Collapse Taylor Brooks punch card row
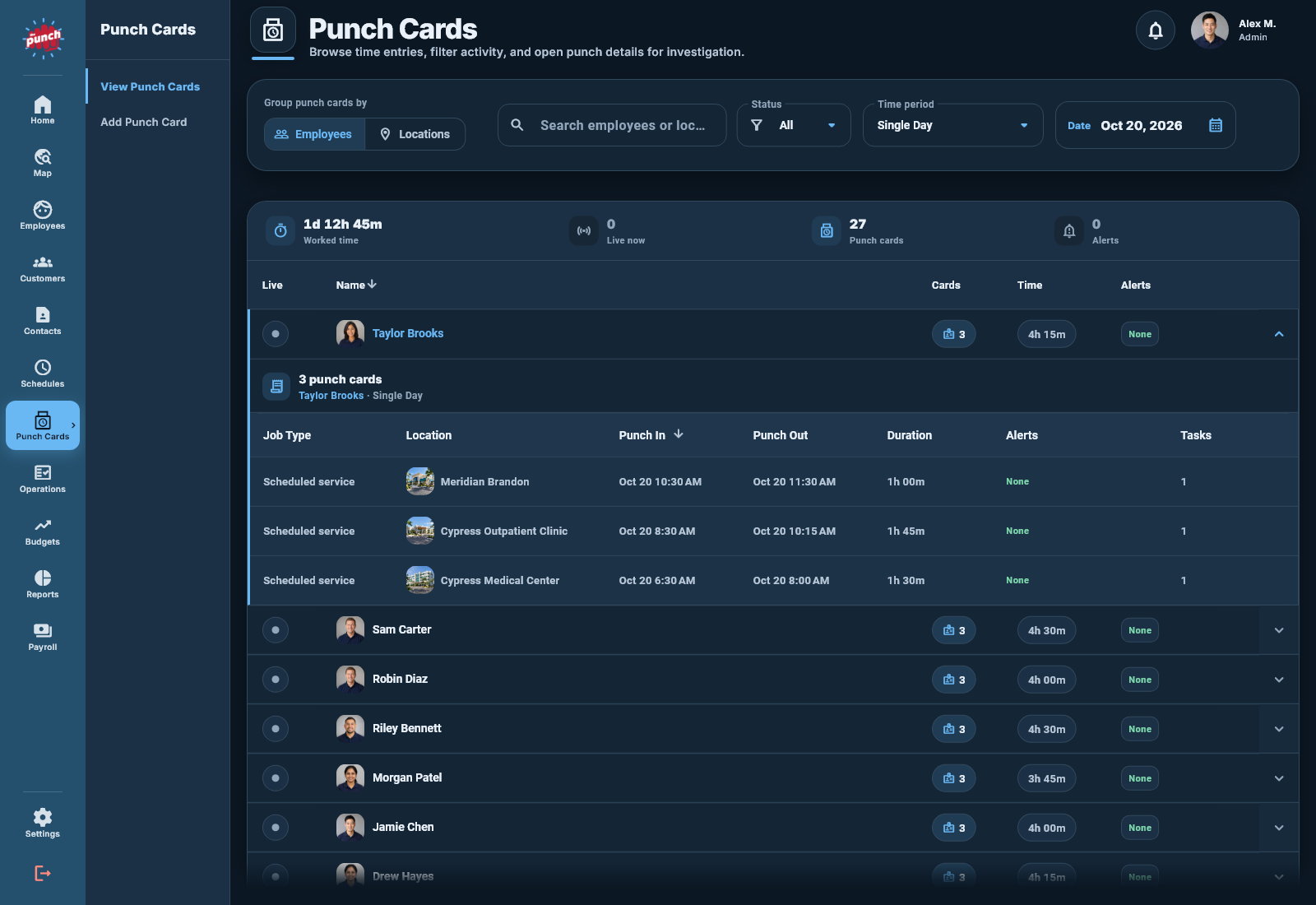The height and width of the screenshot is (905, 1316). tap(1279, 334)
